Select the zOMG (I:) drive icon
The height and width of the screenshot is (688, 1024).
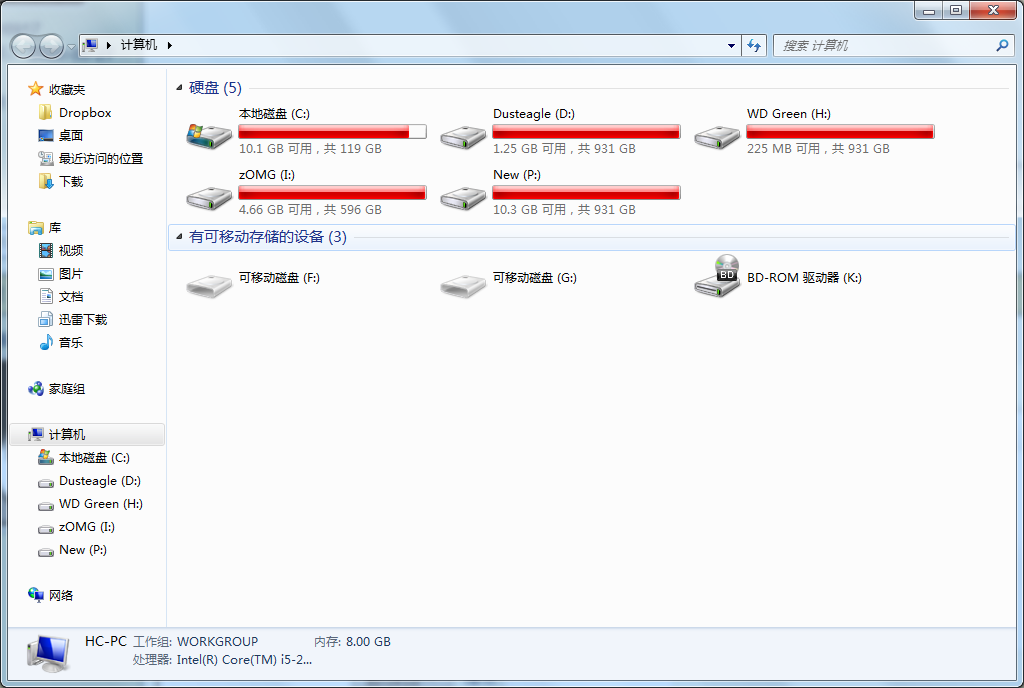[x=209, y=198]
